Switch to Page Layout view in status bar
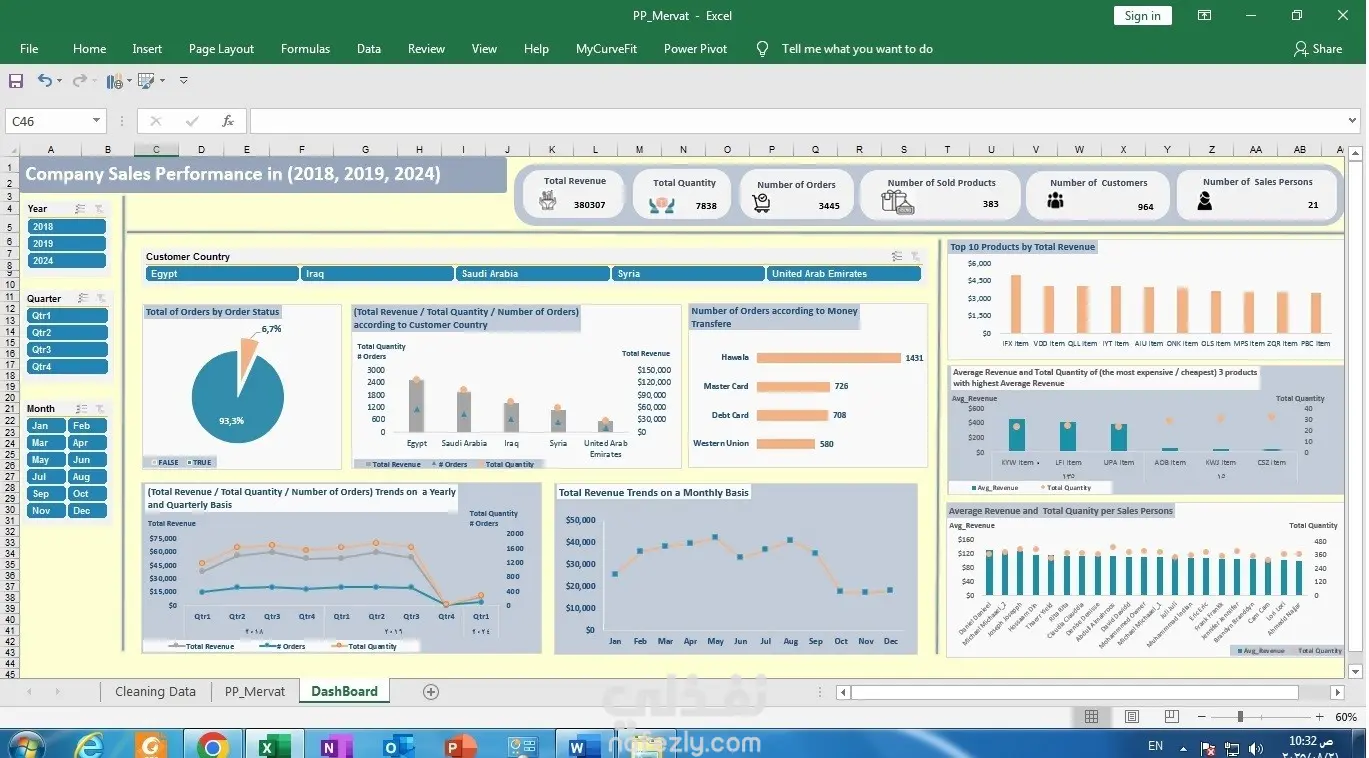1369x758 pixels. 1132,717
